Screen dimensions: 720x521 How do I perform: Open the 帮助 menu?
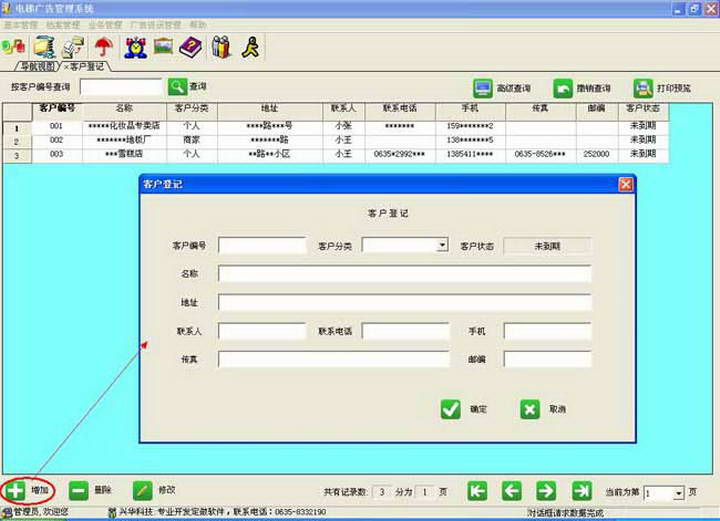coord(198,25)
